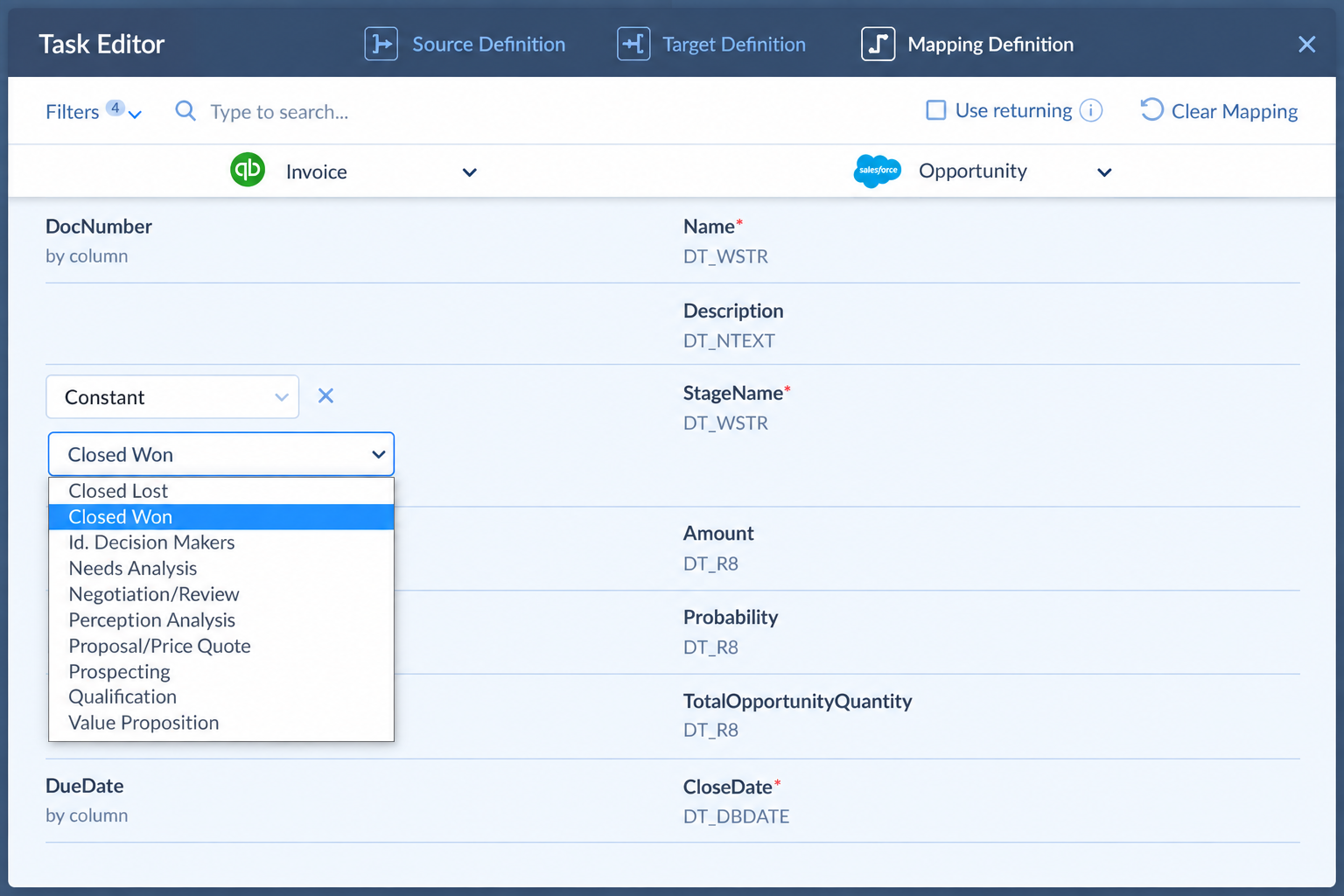Click the filter count badge 4

115,108
